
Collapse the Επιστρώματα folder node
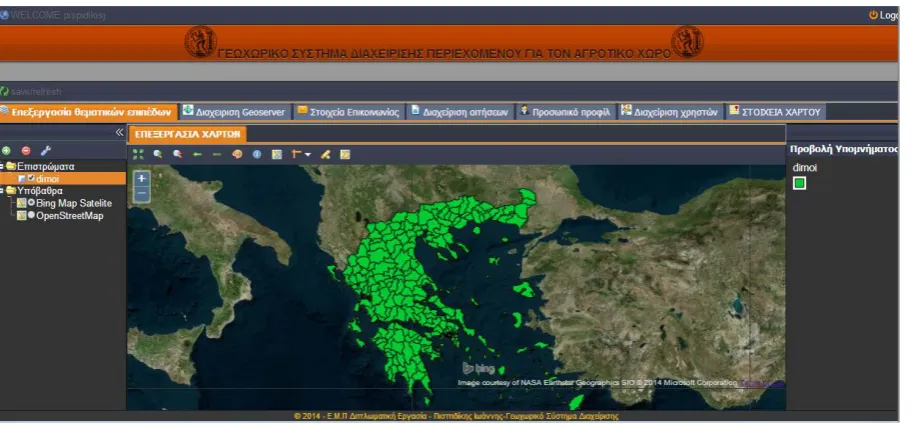point(2,166)
